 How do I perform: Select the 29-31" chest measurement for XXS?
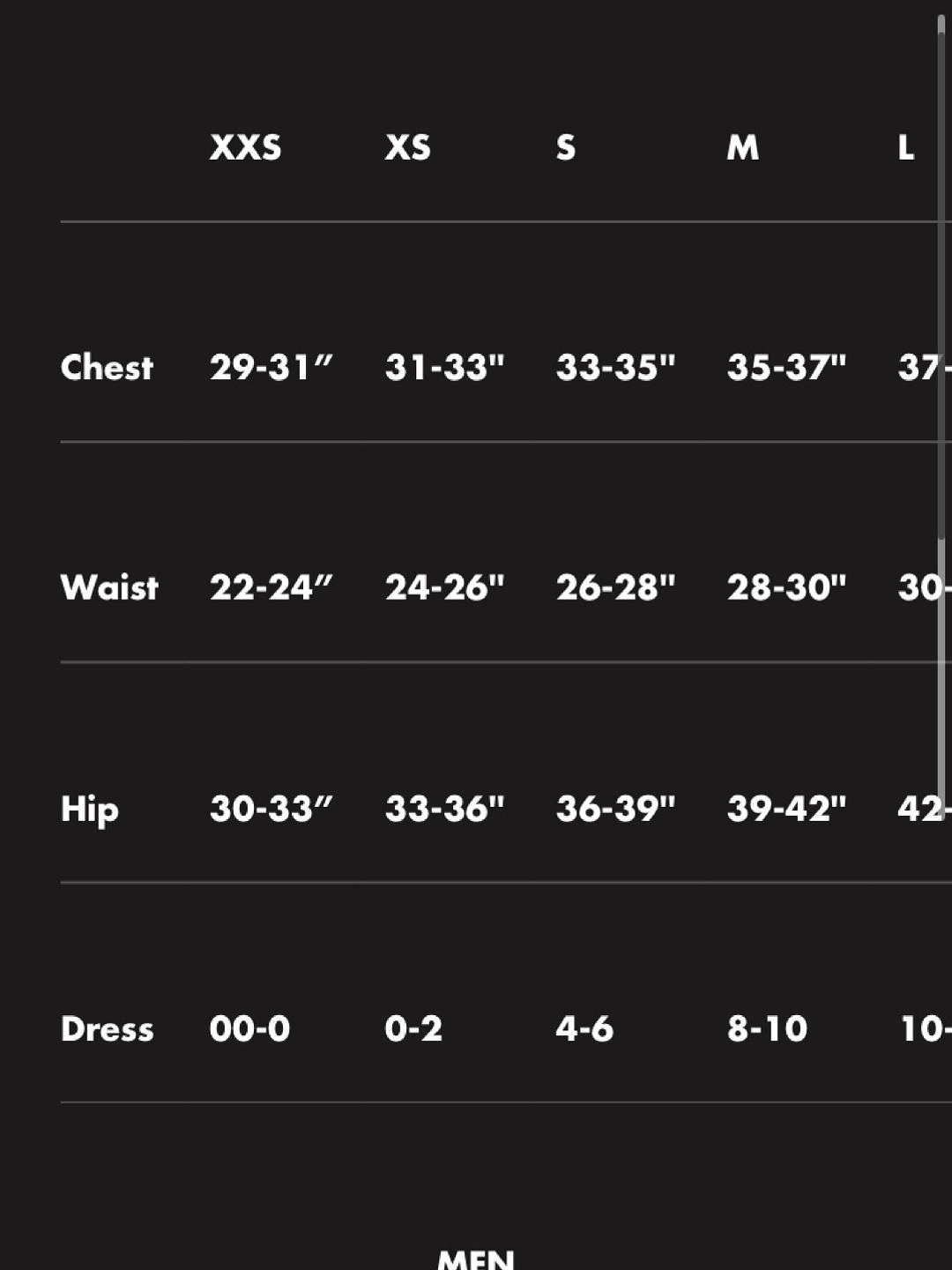(x=271, y=367)
